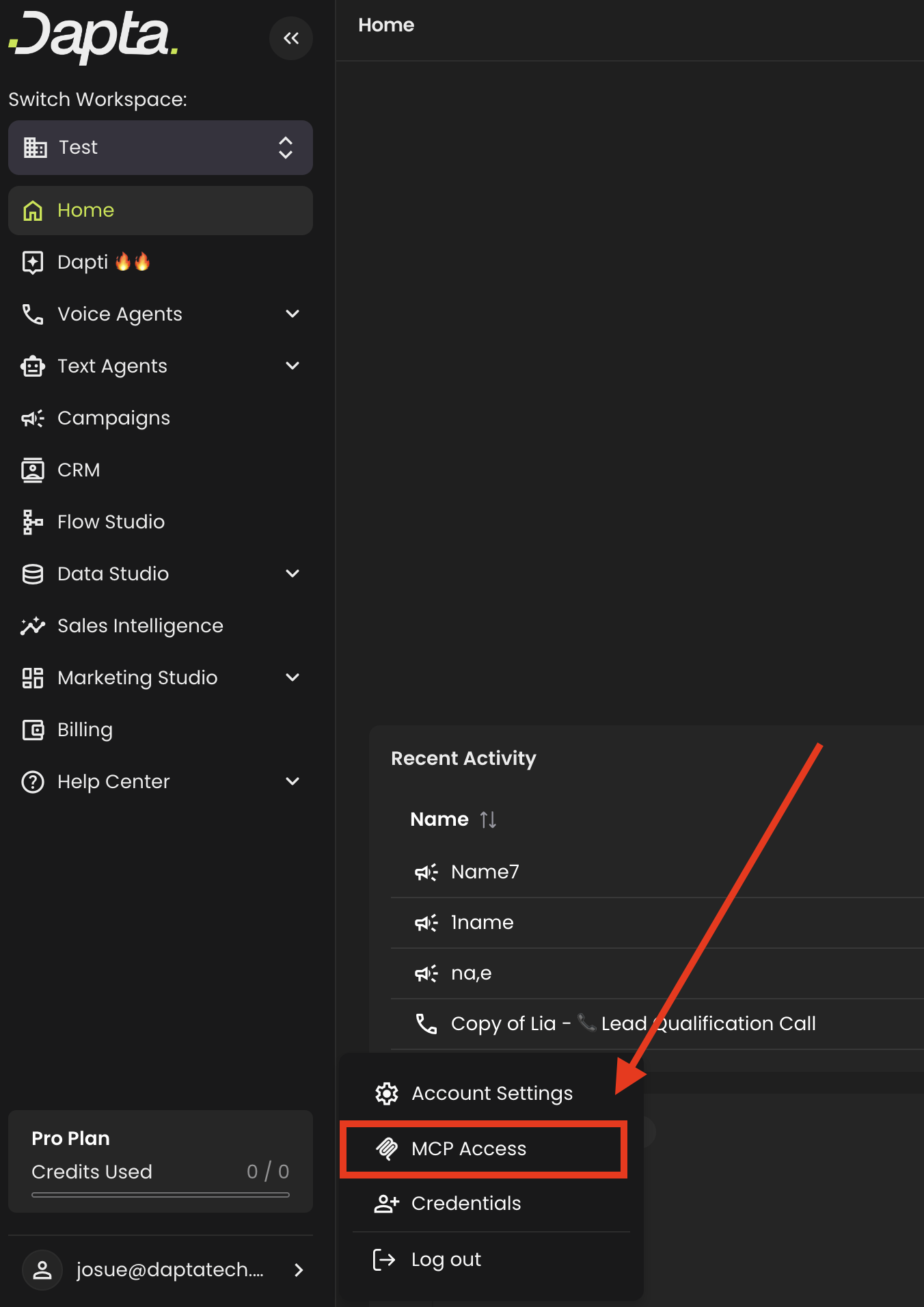Image resolution: width=924 pixels, height=1307 pixels.
Task: Click the Credits Used 0 / 0 value
Action: pyautogui.click(x=268, y=1172)
